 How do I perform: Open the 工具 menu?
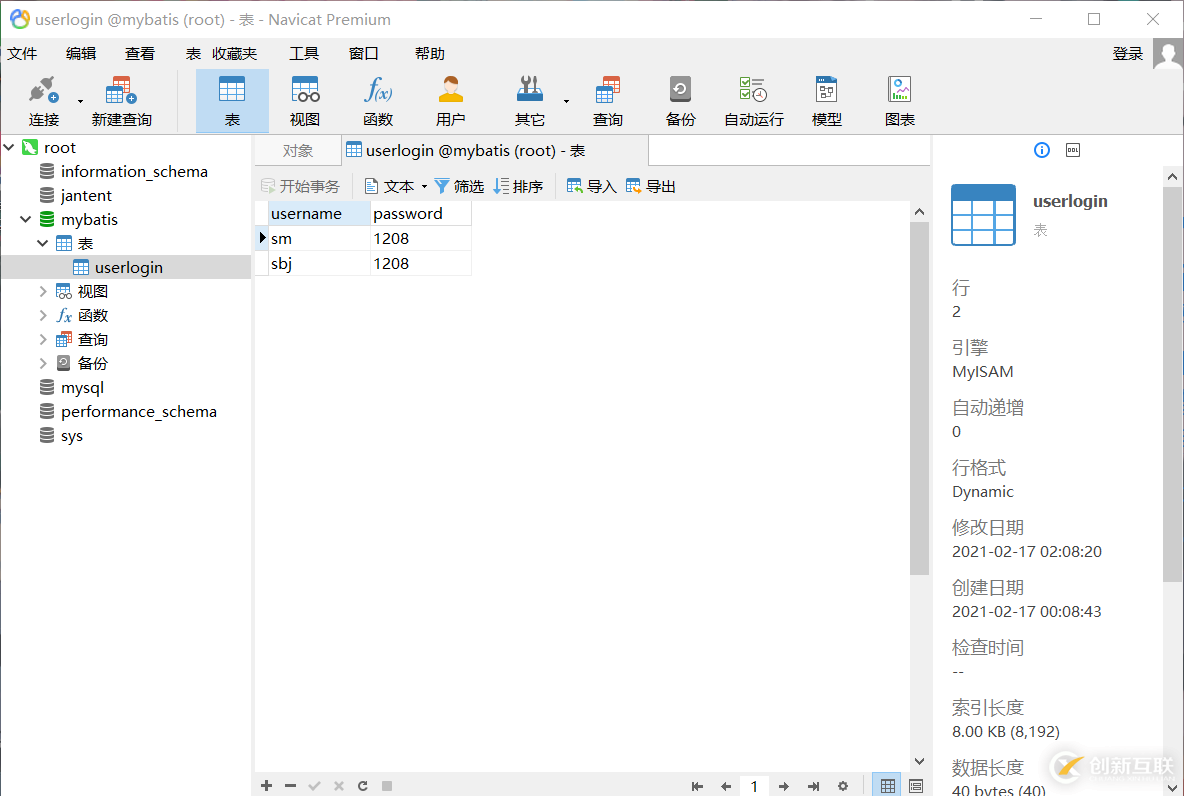(x=304, y=54)
